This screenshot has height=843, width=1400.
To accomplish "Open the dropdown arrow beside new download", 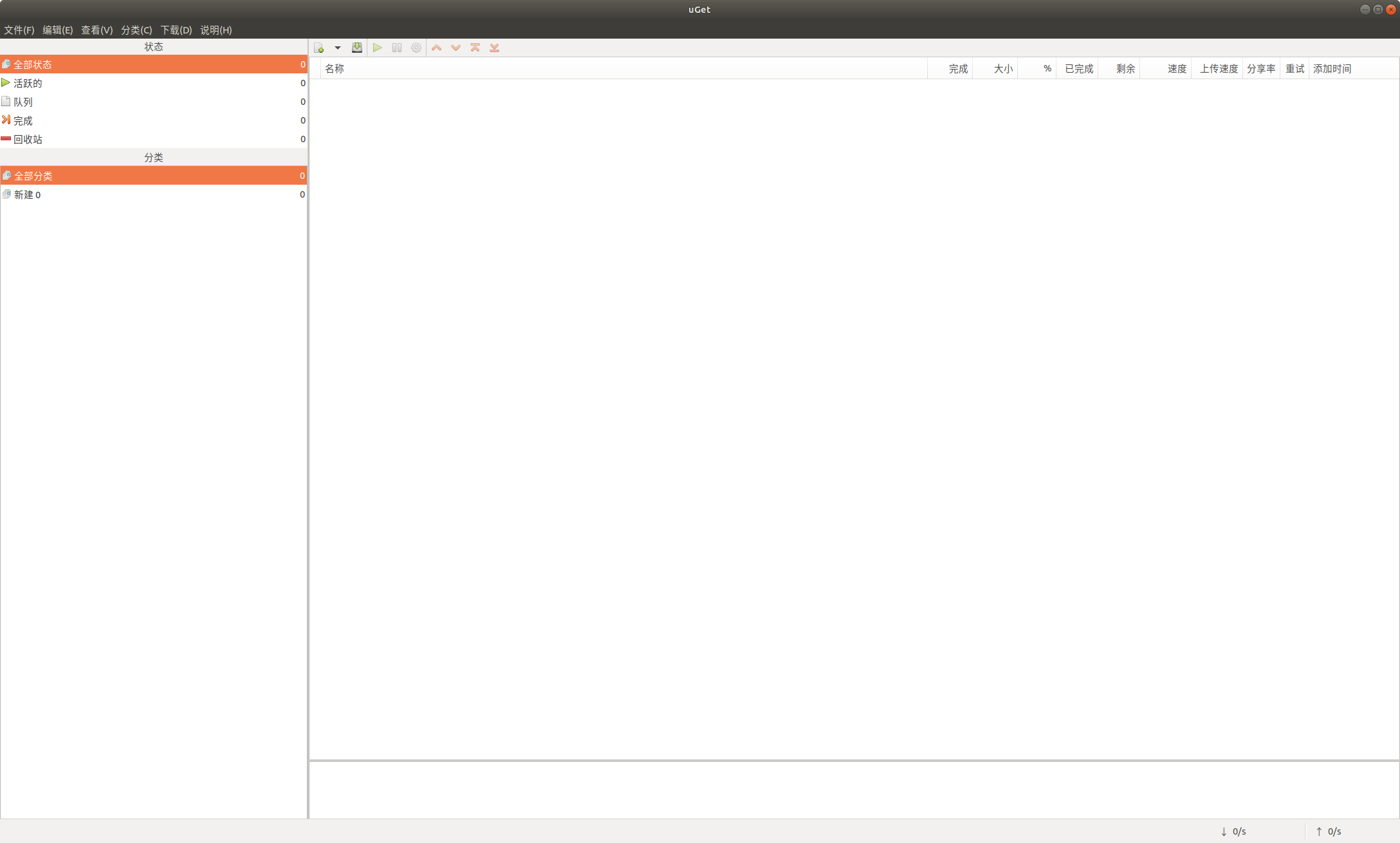I will click(337, 48).
